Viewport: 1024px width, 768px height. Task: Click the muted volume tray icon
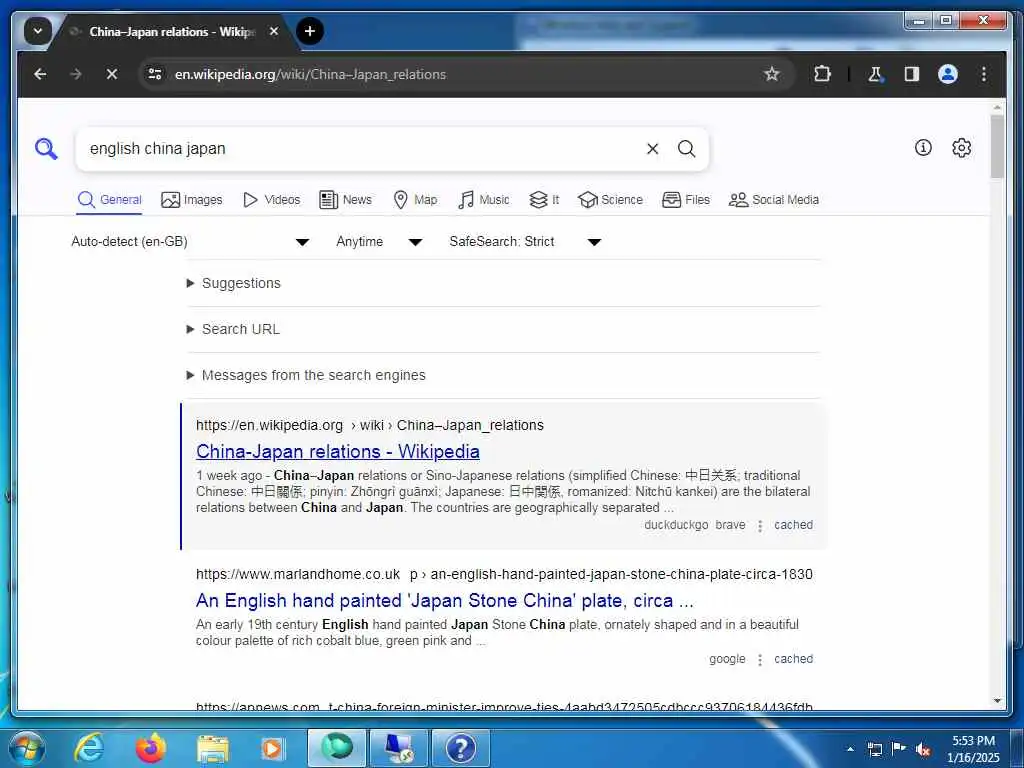pos(923,749)
